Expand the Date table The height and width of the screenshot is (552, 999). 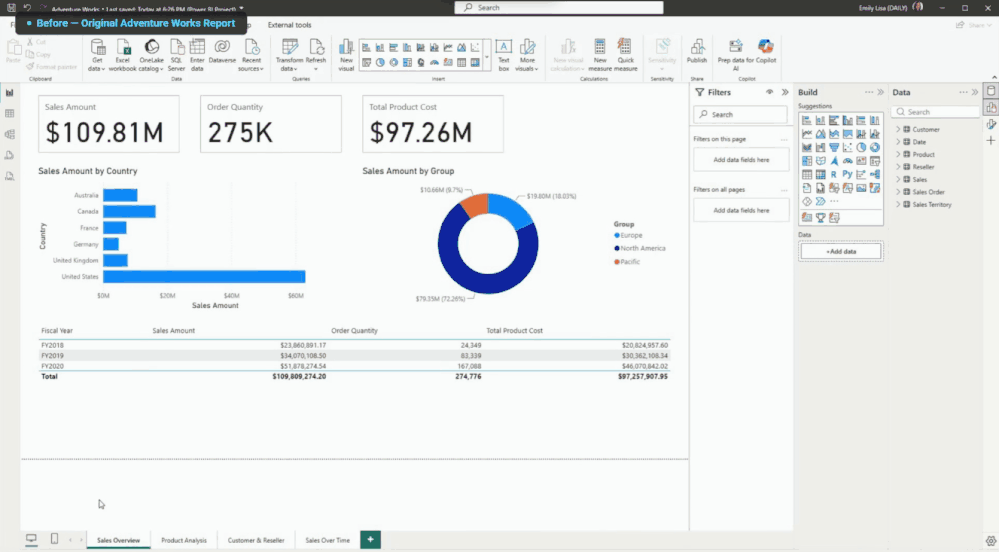(898, 142)
